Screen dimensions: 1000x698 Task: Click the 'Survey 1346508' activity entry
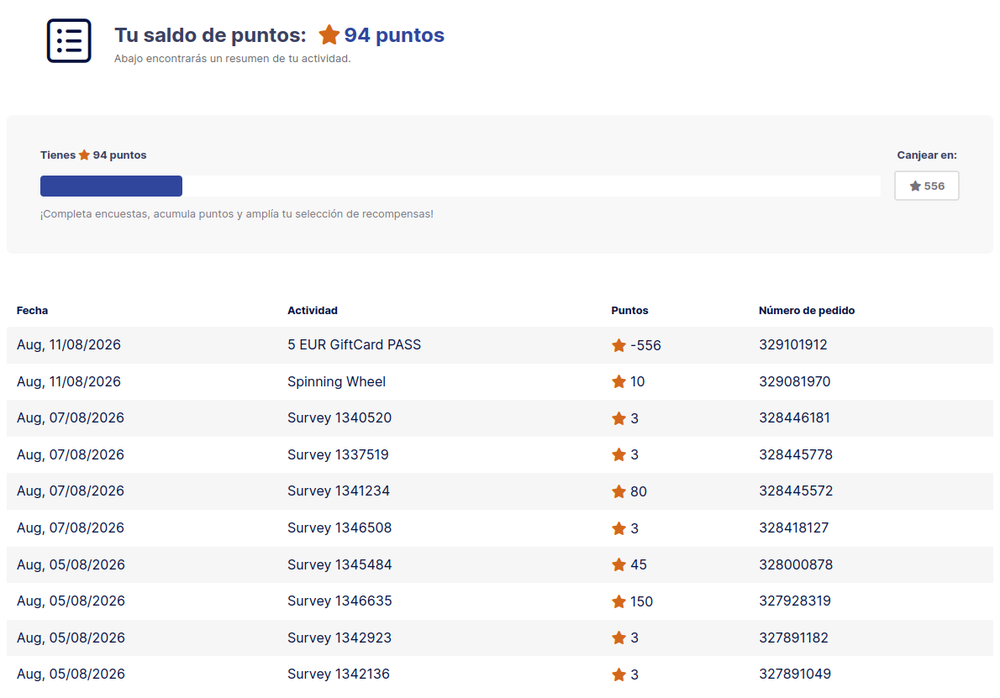339,528
